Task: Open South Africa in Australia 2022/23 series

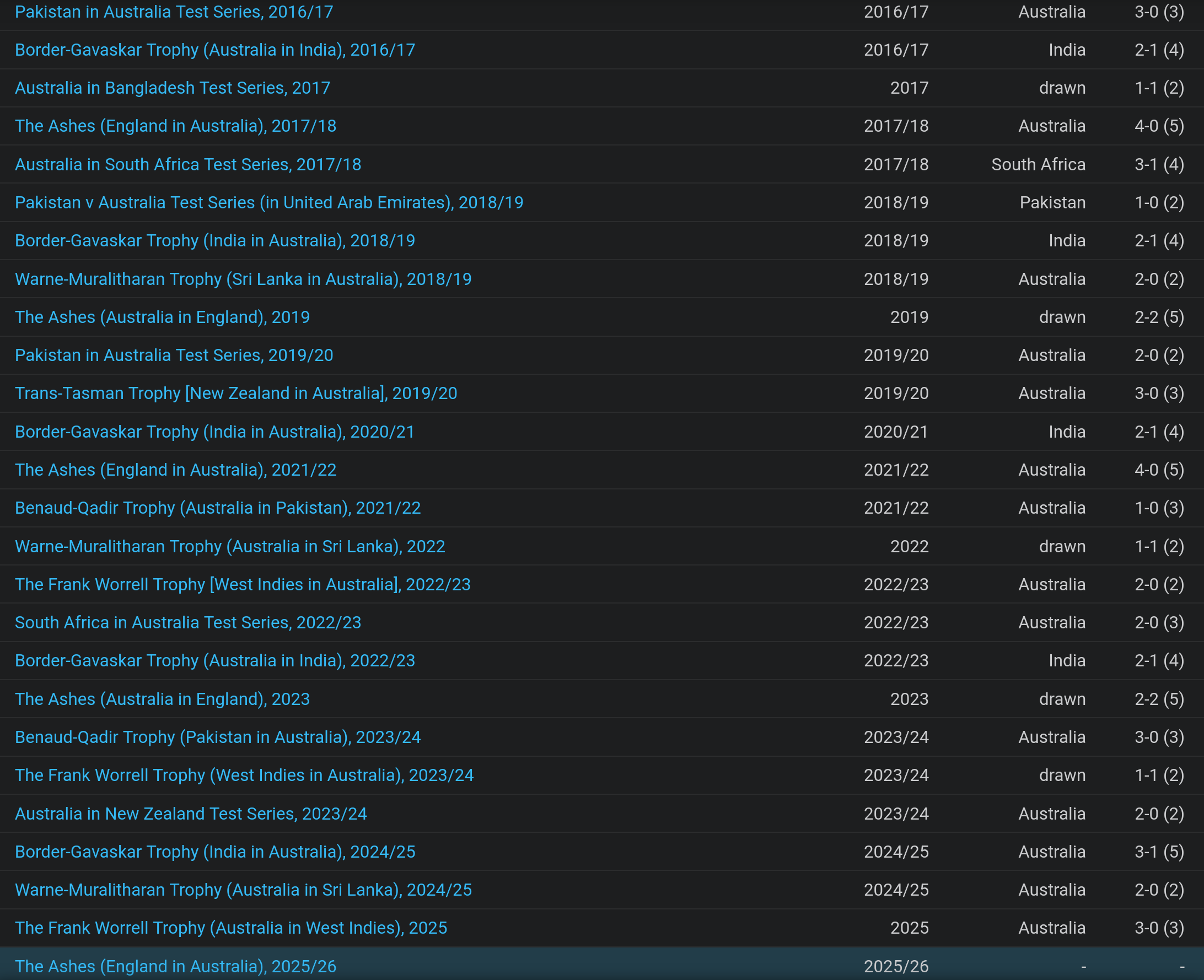Action: tap(188, 623)
